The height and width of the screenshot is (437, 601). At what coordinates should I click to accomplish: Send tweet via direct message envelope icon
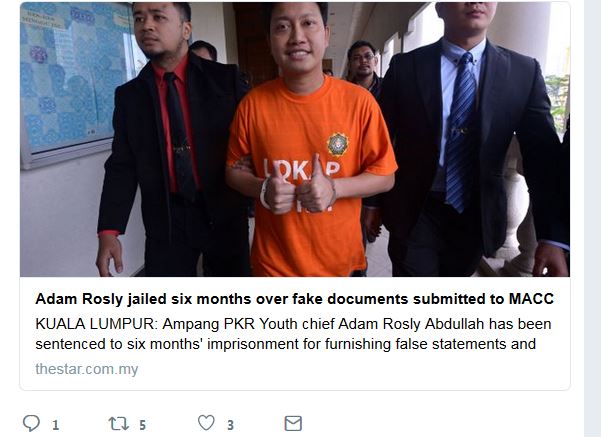pos(293,424)
